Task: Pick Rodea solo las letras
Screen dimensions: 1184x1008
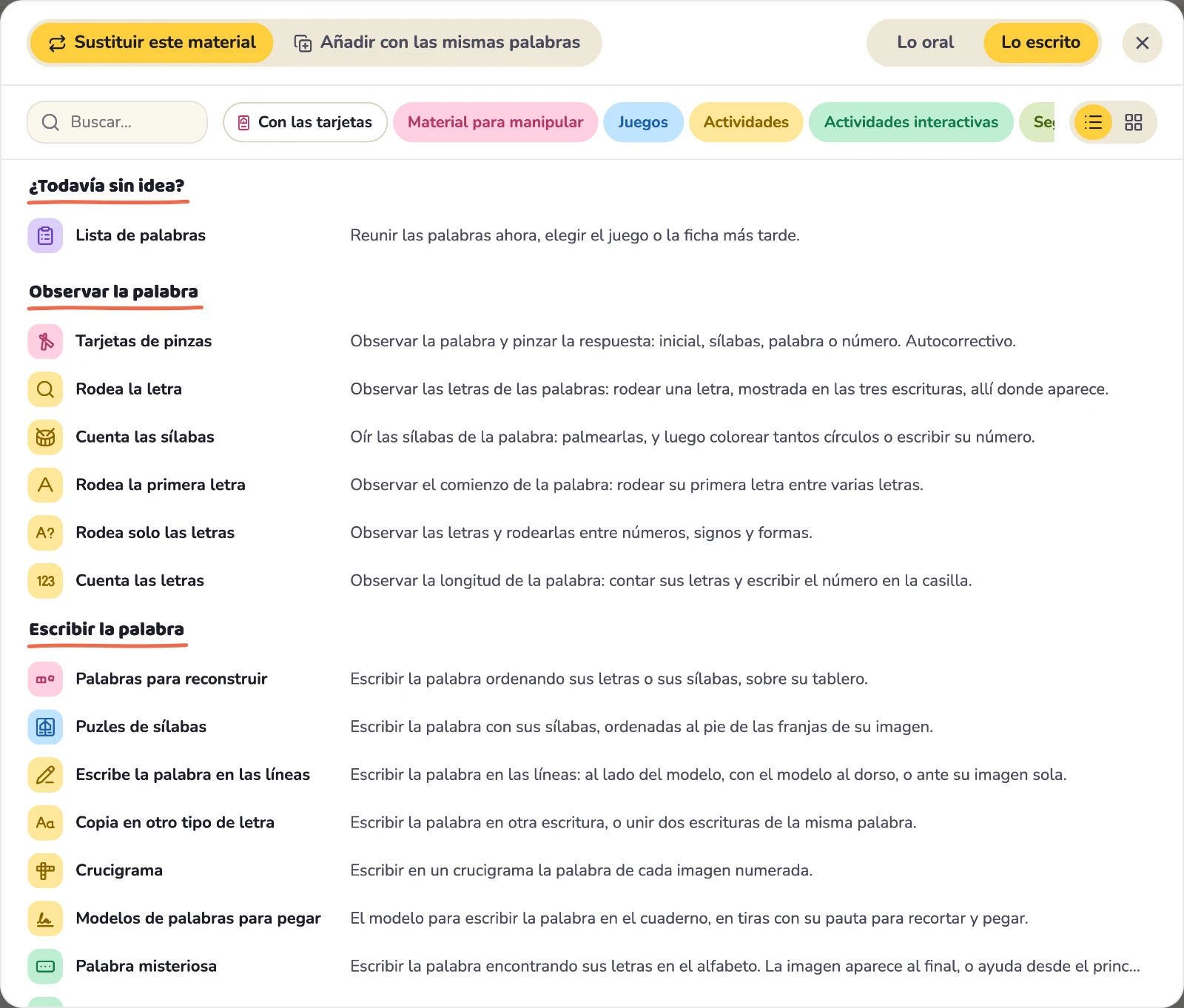Action: click(x=592, y=533)
